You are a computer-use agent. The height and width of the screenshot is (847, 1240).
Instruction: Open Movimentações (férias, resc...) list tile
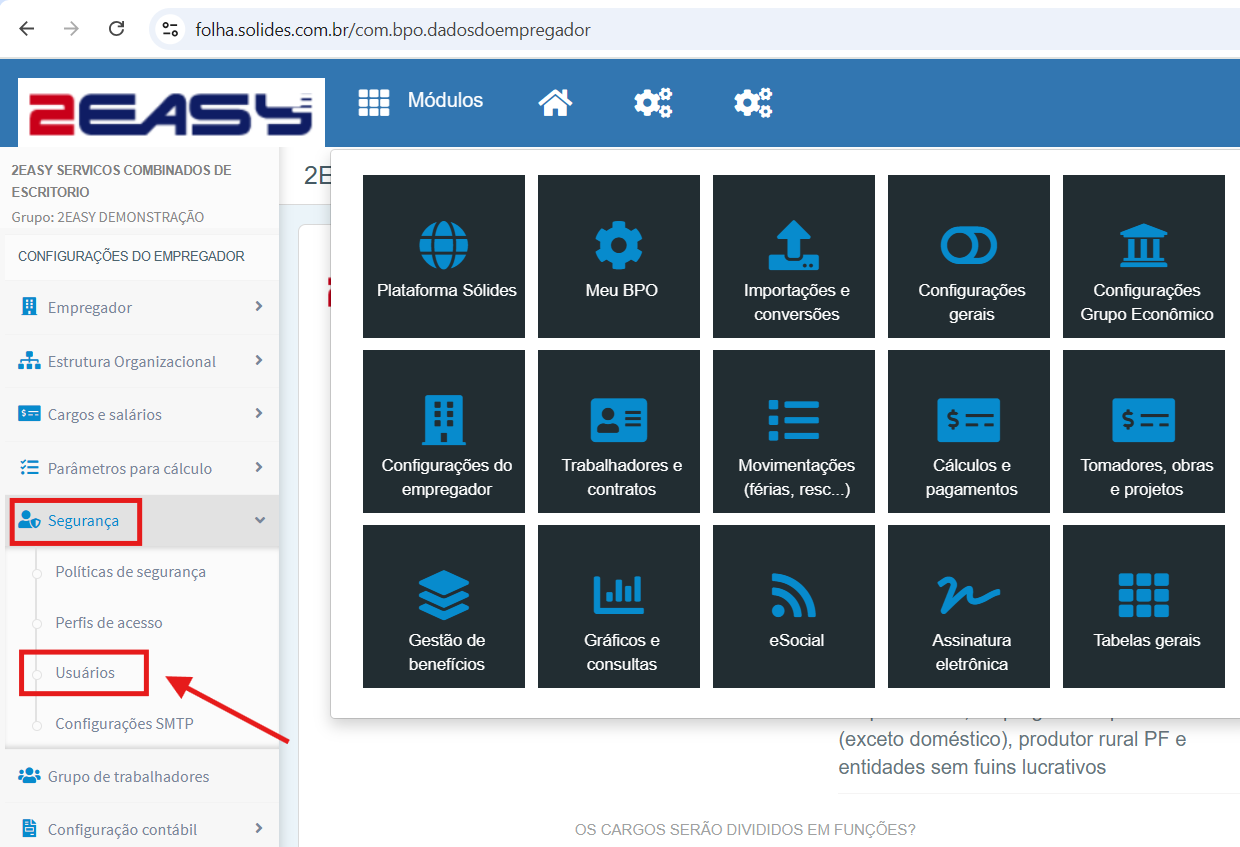point(794,432)
